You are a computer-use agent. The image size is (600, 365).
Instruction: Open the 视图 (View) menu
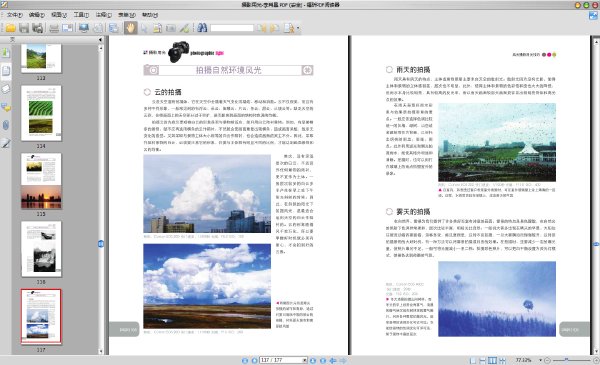pyautogui.click(x=59, y=15)
